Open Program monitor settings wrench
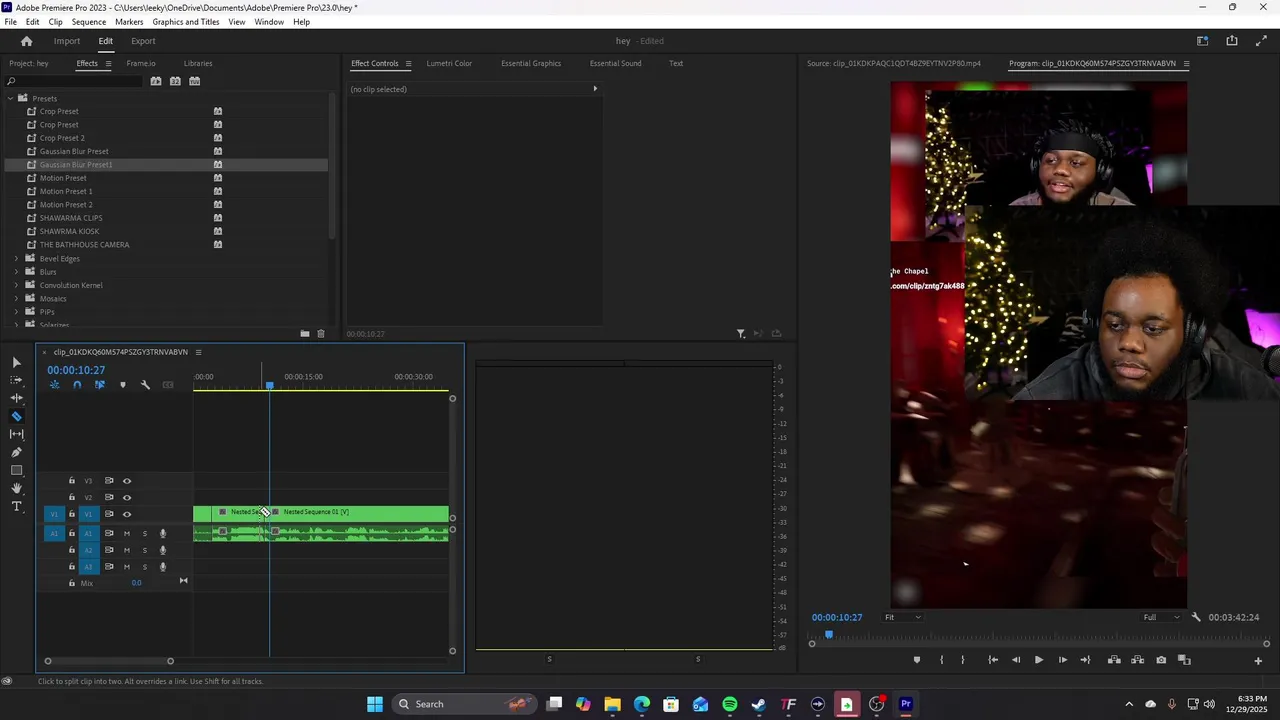Viewport: 1280px width, 720px height. [x=1196, y=617]
